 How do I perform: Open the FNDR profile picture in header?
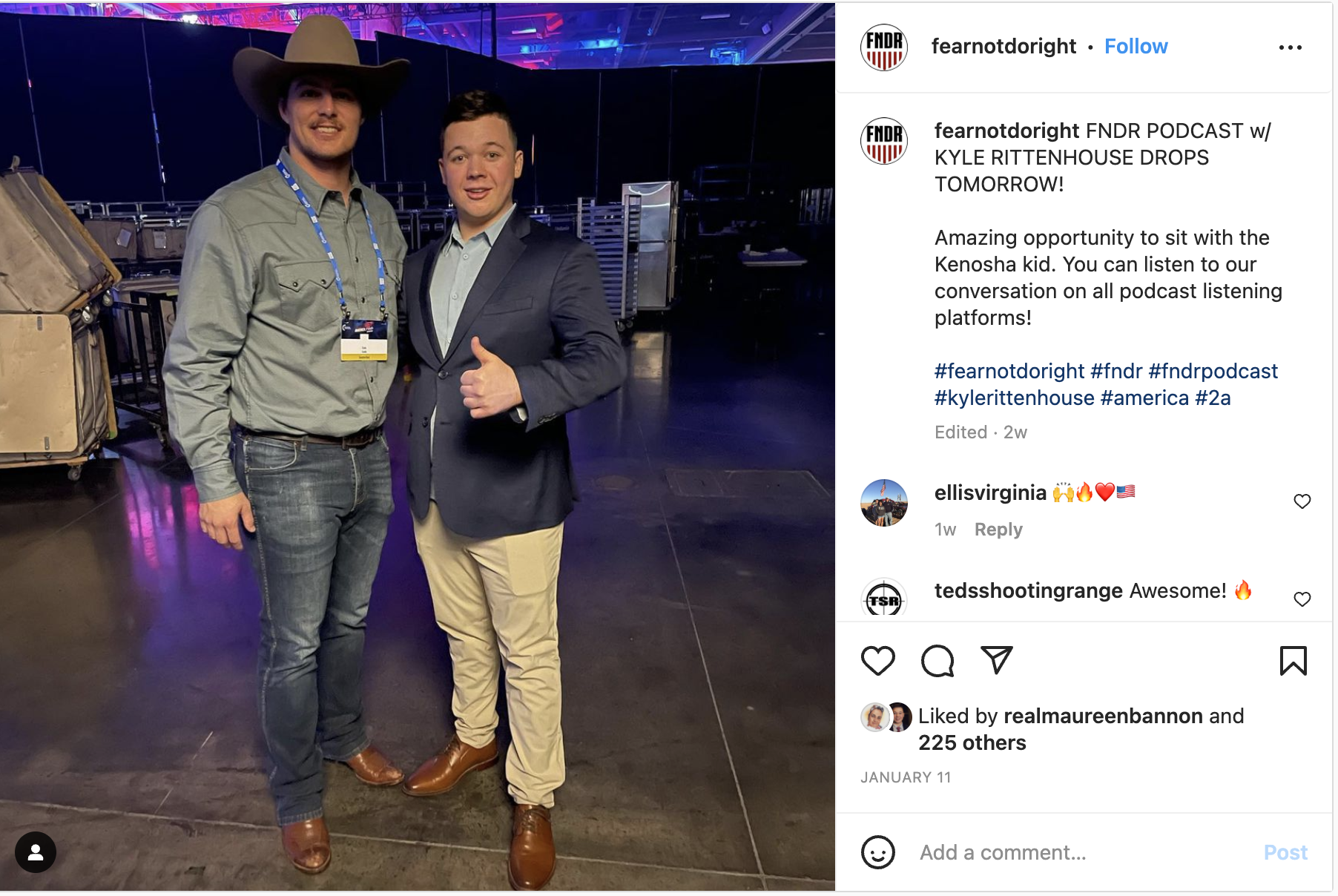click(x=884, y=47)
